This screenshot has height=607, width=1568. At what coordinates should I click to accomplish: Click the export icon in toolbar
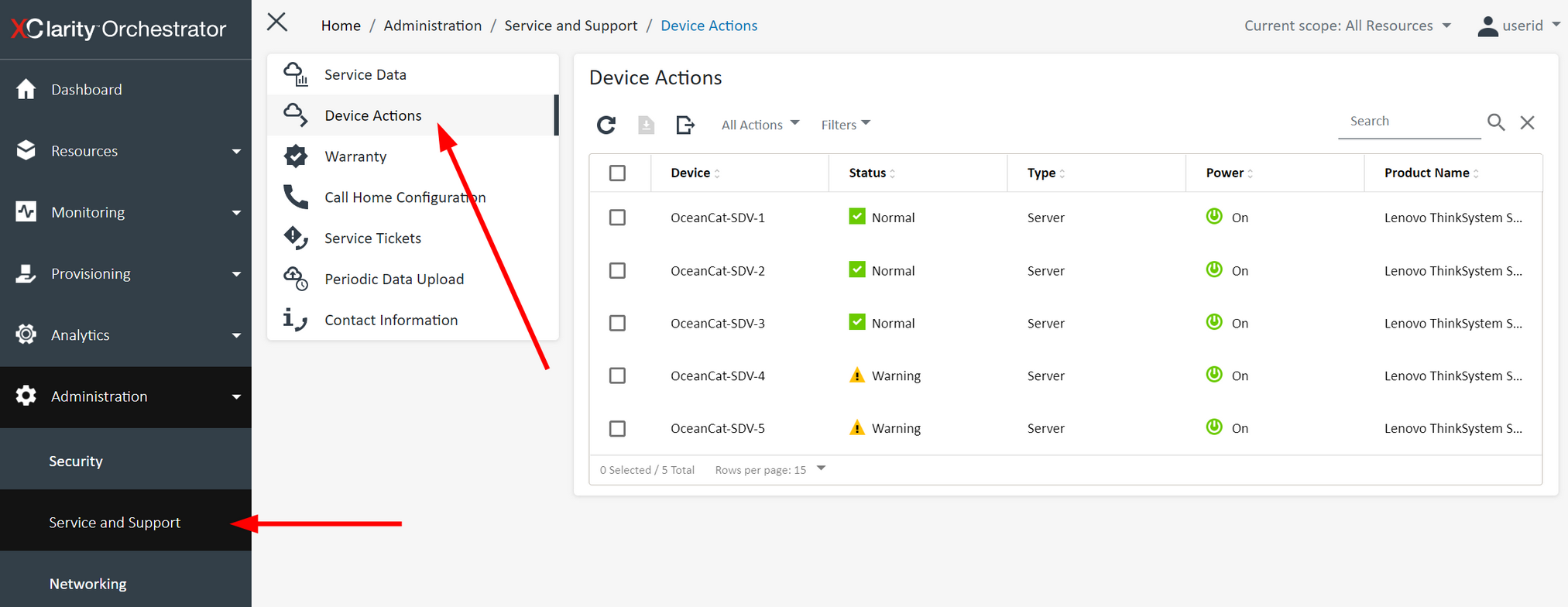tap(685, 125)
